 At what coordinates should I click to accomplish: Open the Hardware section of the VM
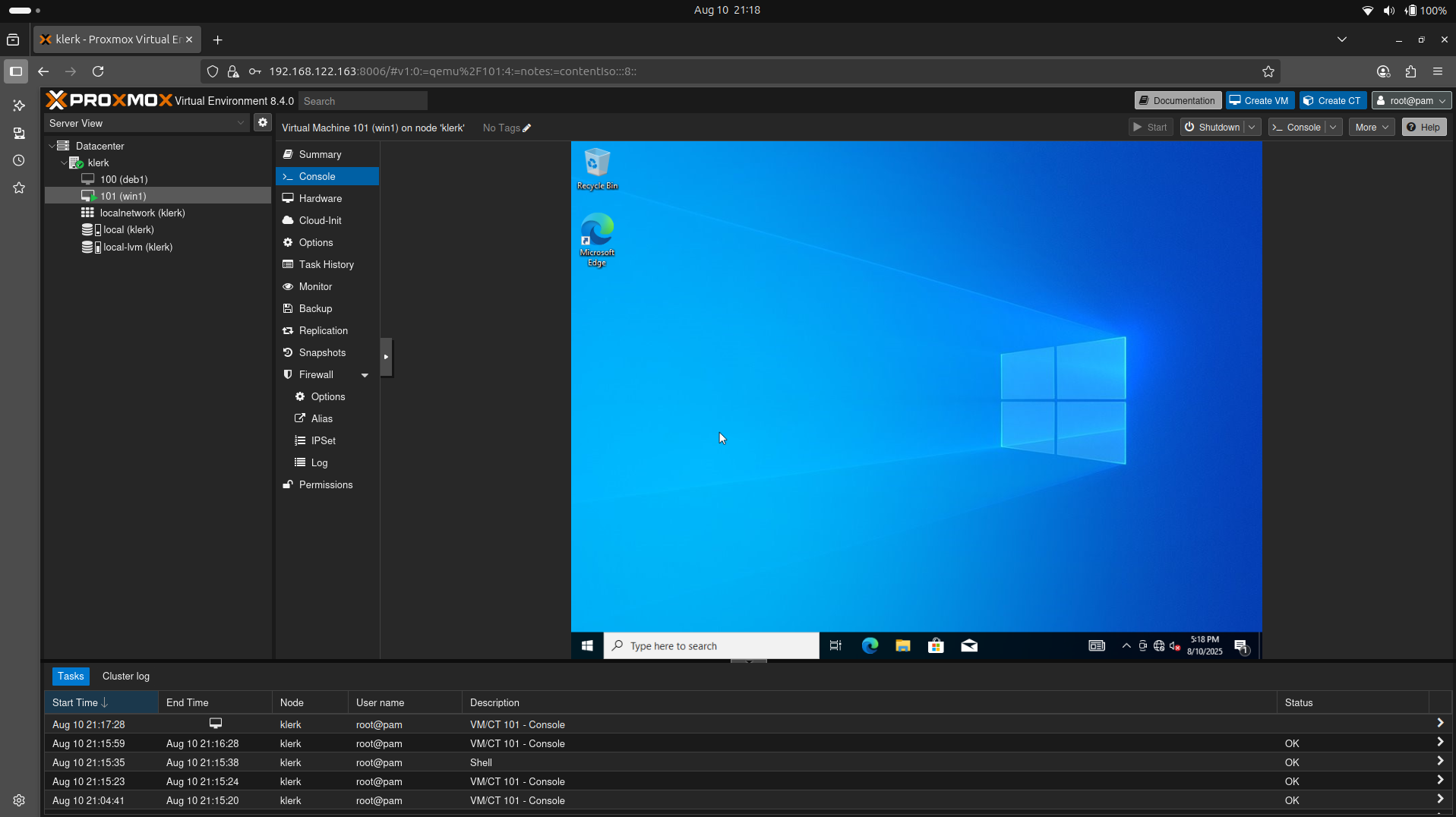pos(320,198)
